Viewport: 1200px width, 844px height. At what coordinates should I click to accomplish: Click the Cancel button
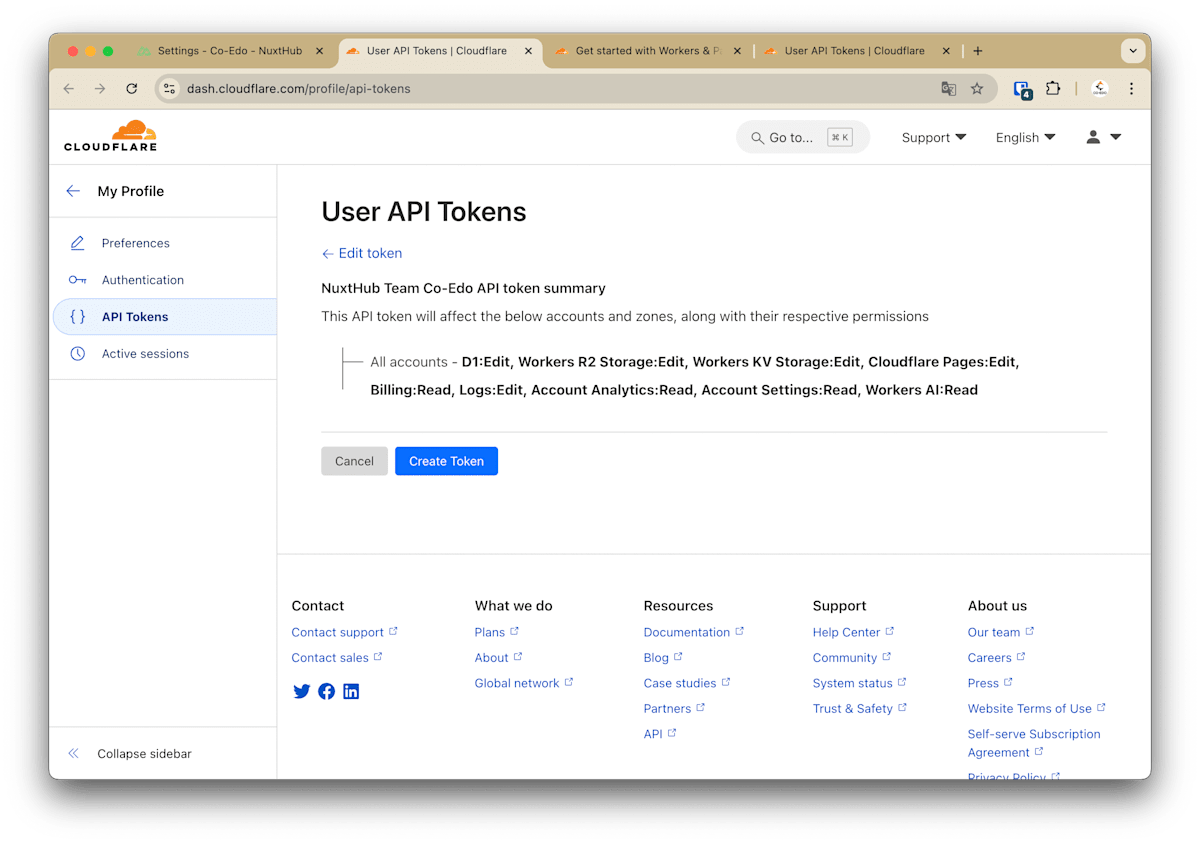pos(354,461)
